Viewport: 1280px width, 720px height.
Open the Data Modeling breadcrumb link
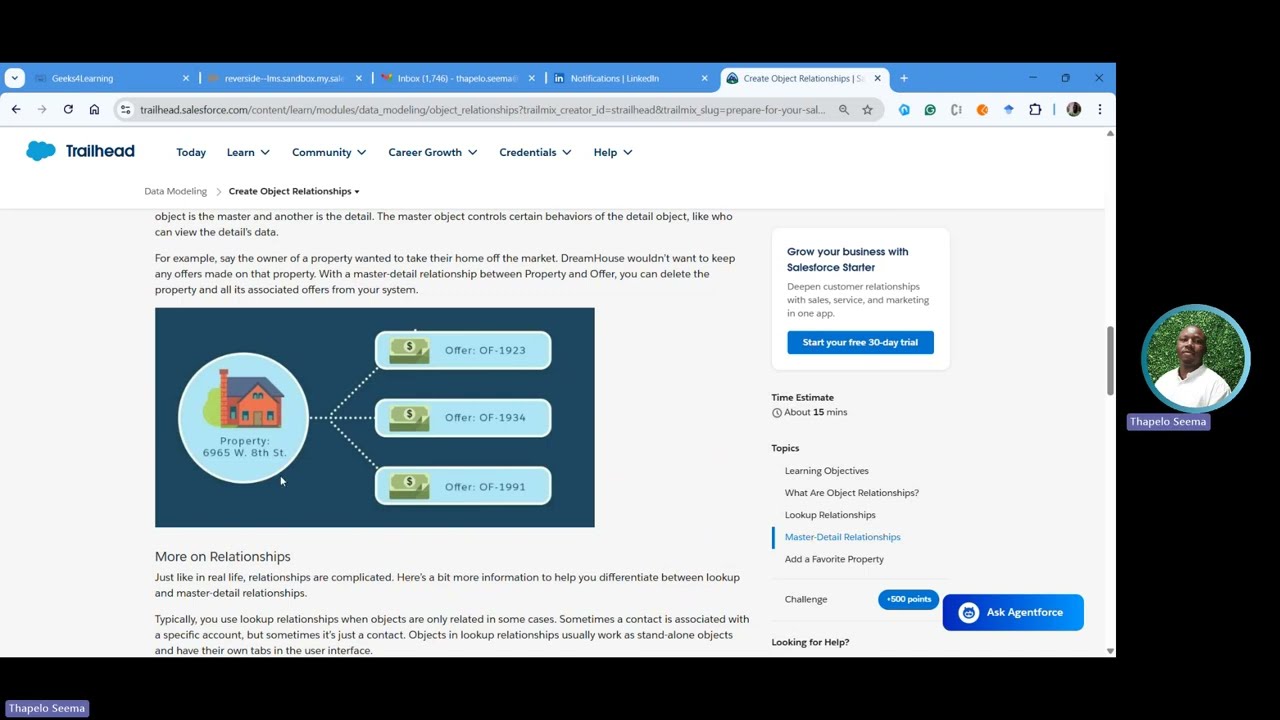(x=175, y=191)
